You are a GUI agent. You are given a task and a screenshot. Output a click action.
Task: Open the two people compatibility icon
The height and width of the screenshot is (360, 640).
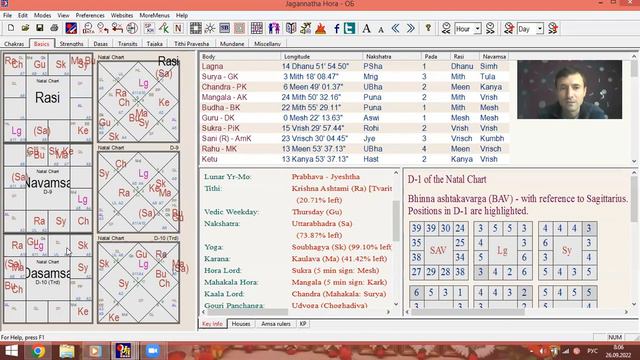tap(274, 28)
